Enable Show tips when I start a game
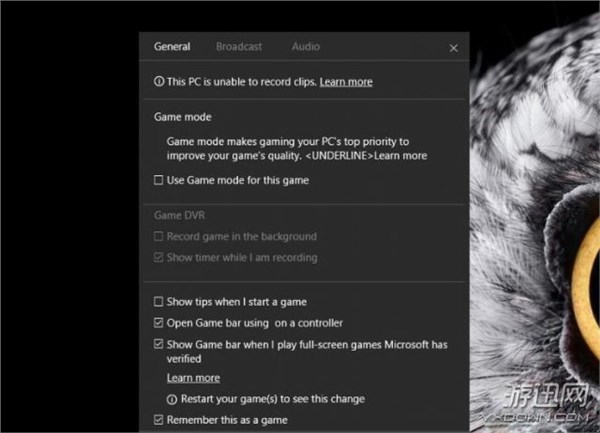 pos(158,301)
